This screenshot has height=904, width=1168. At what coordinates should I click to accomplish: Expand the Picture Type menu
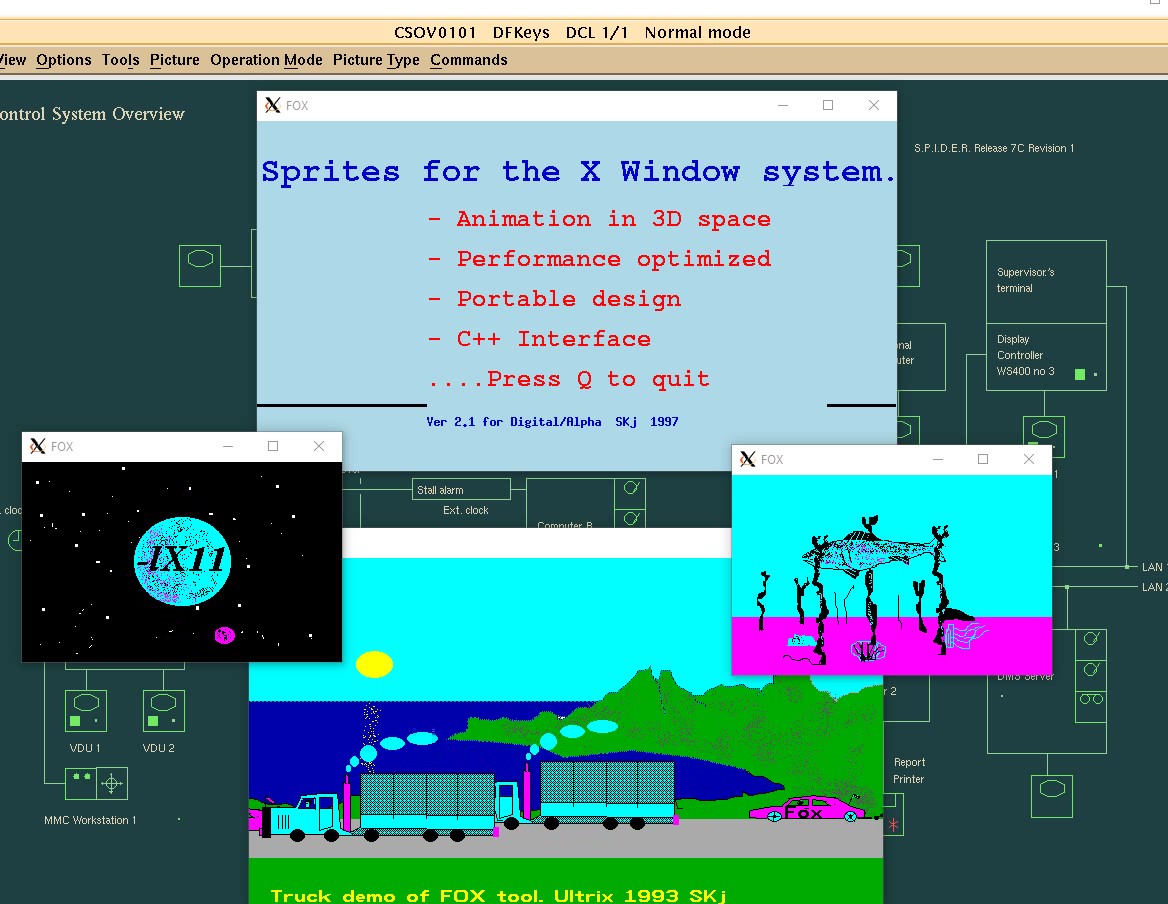376,60
